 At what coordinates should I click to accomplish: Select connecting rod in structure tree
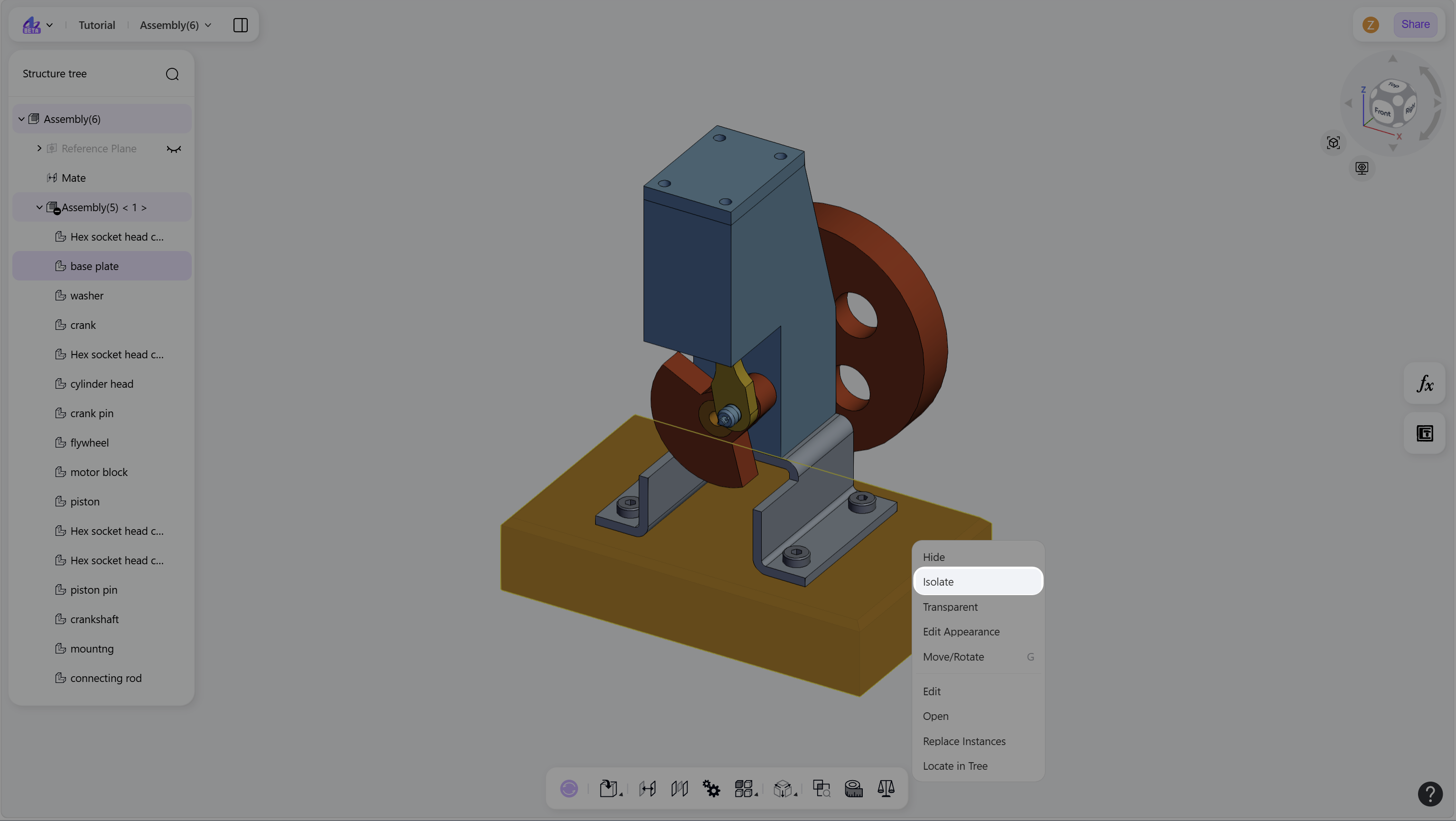coord(102,678)
